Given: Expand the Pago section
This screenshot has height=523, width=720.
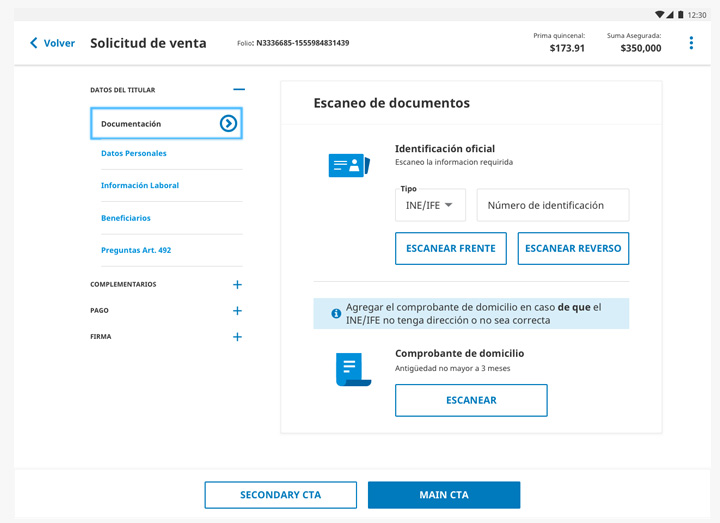Looking at the screenshot, I should pyautogui.click(x=237, y=311).
